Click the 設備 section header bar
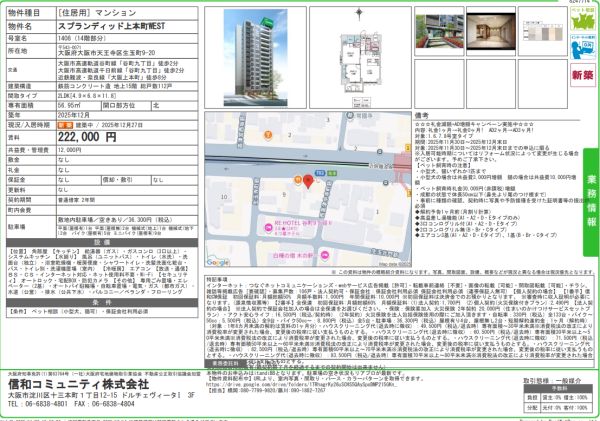Image resolution: width=600 pixels, height=421 pixels. (102, 242)
